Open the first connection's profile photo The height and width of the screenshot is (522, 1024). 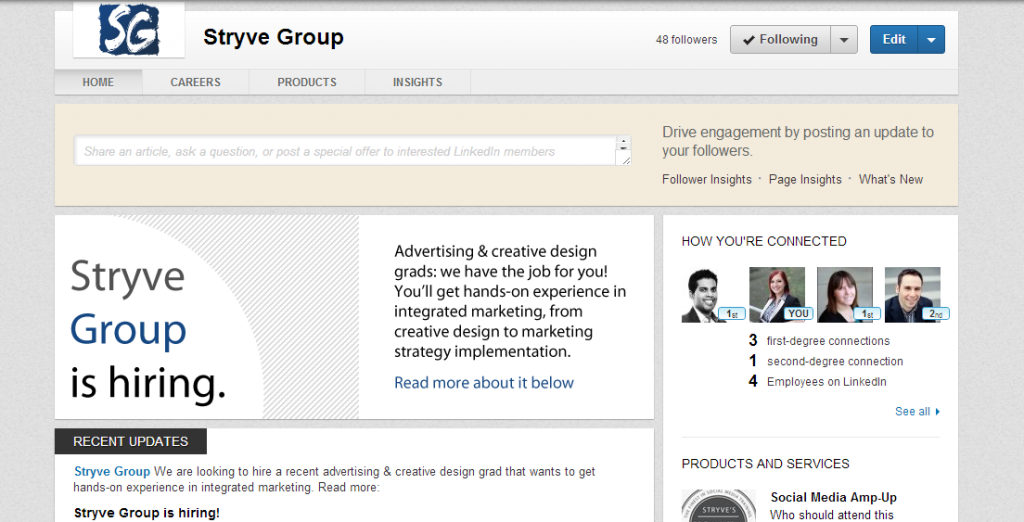pos(709,295)
